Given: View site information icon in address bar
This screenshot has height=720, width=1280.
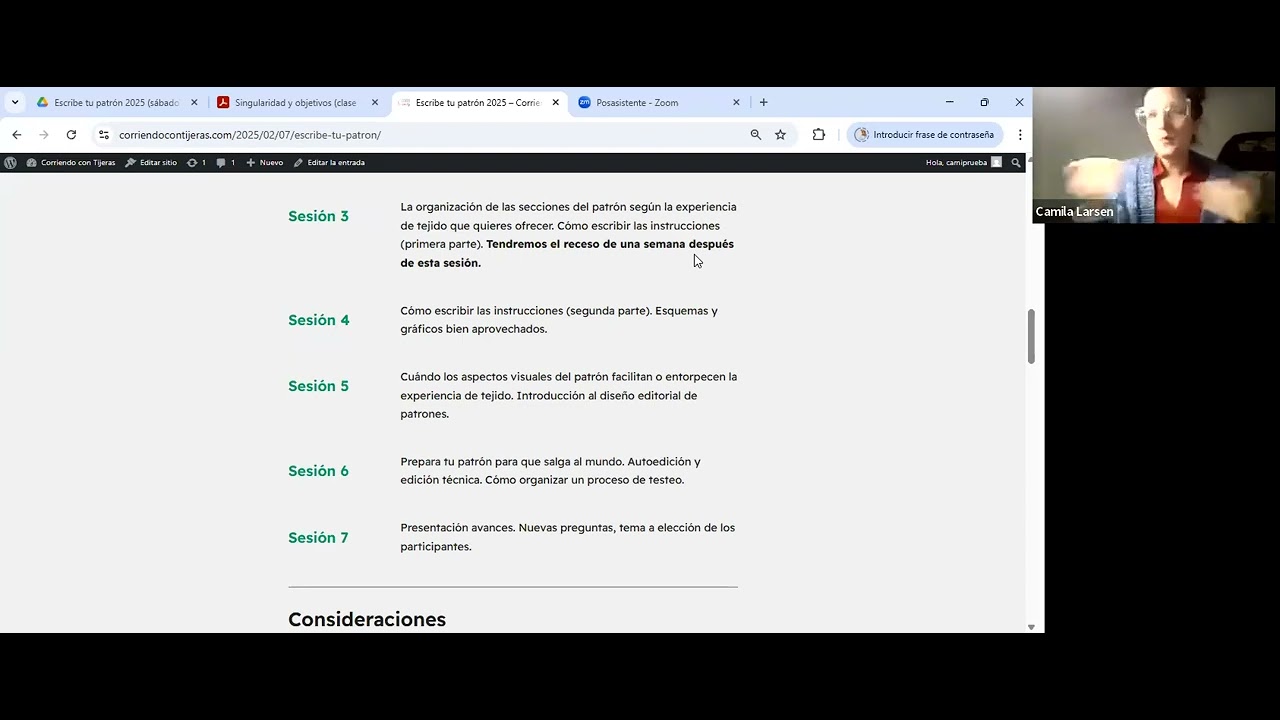Looking at the screenshot, I should [103, 134].
